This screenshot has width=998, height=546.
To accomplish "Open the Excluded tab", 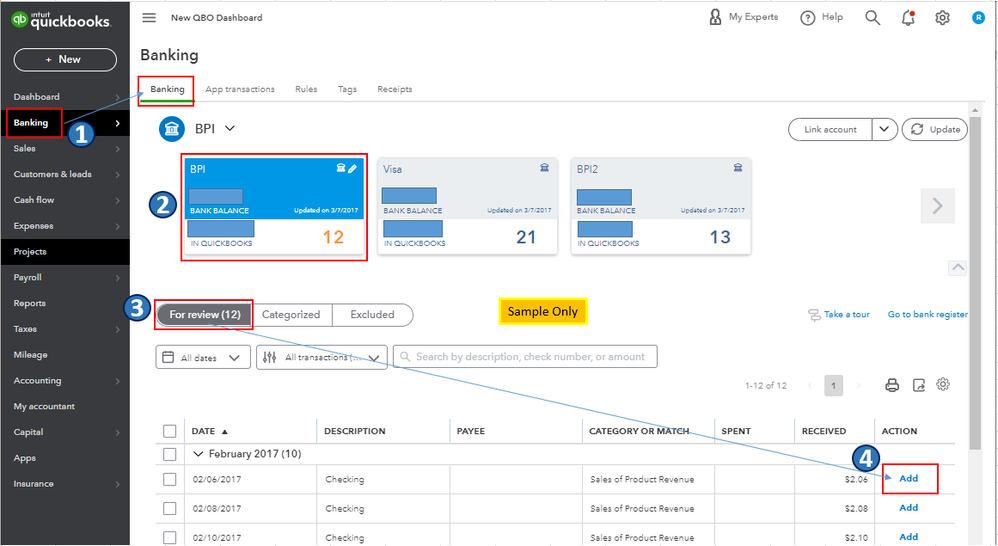I will 372,314.
